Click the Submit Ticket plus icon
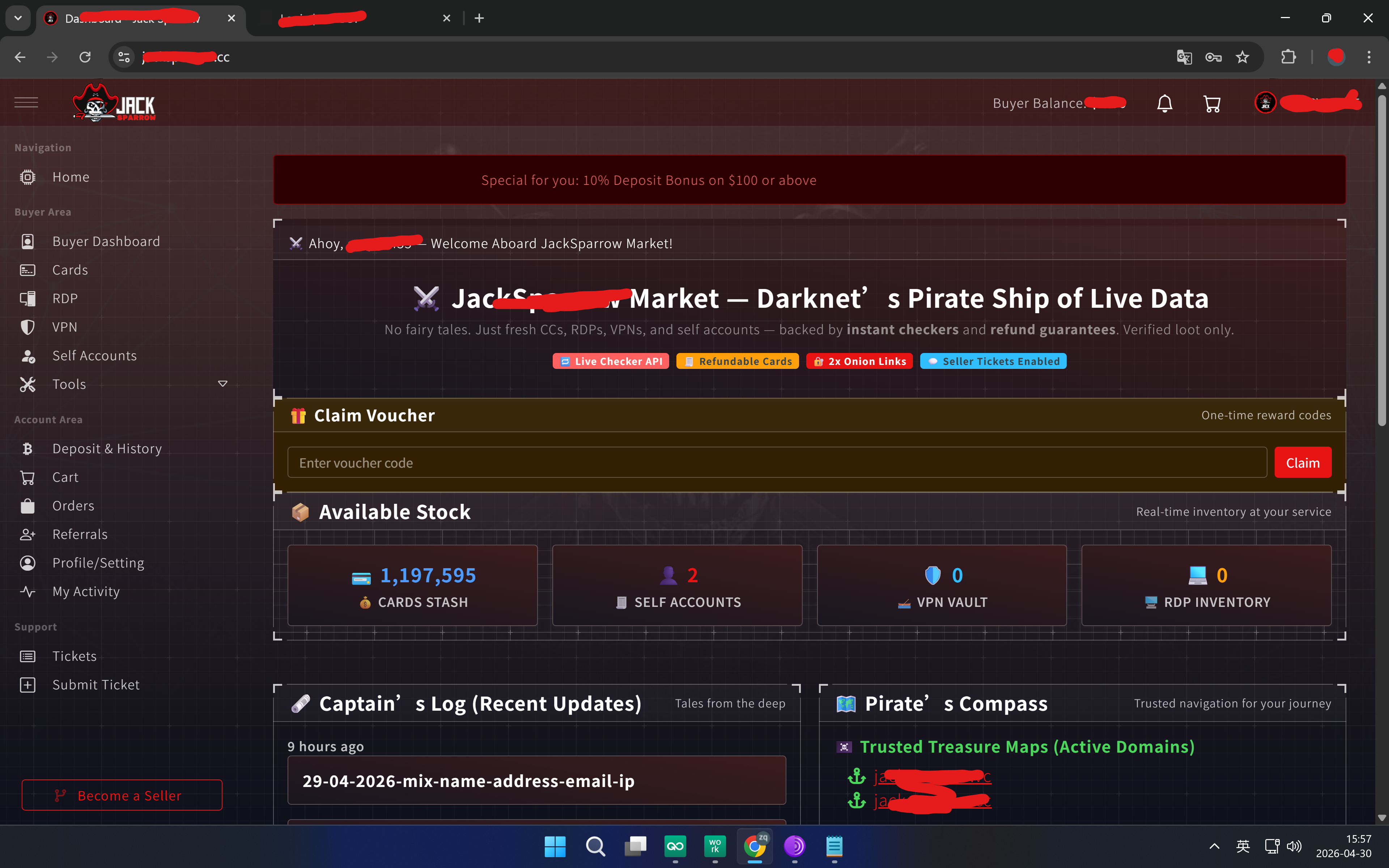 point(27,685)
